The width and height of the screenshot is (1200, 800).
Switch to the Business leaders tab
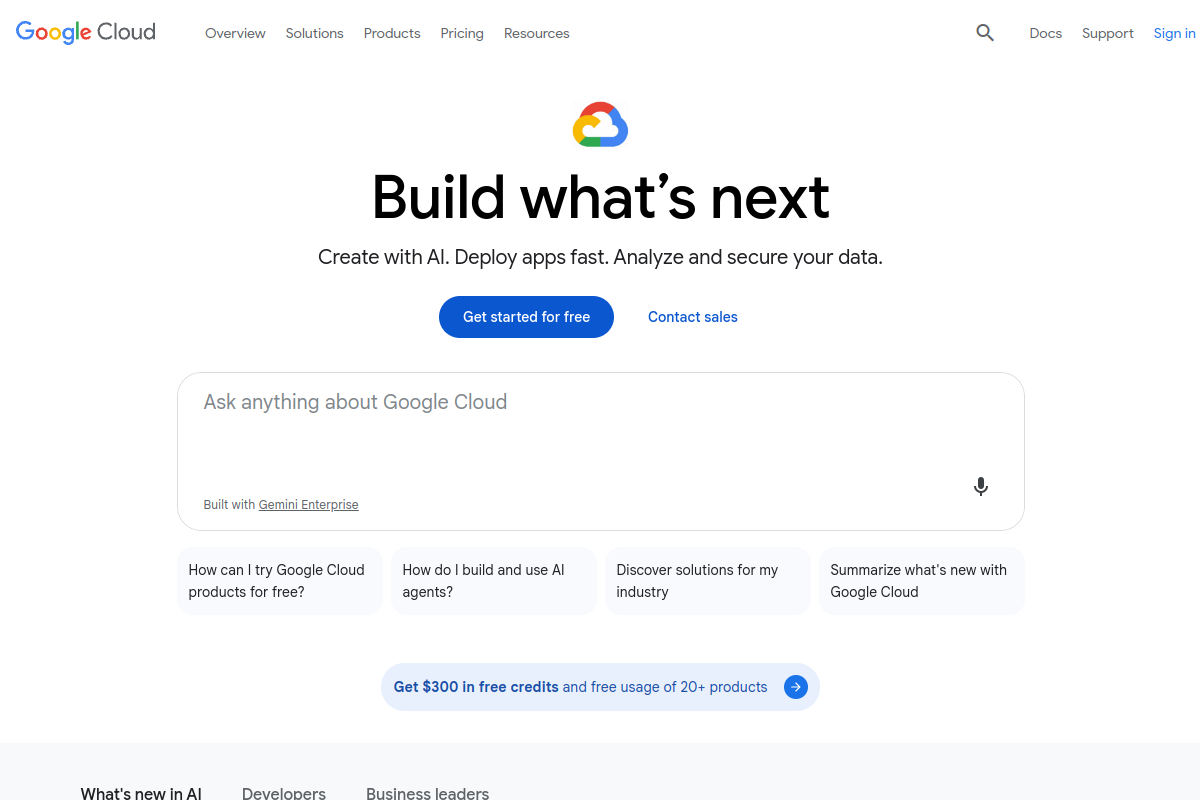(x=427, y=792)
